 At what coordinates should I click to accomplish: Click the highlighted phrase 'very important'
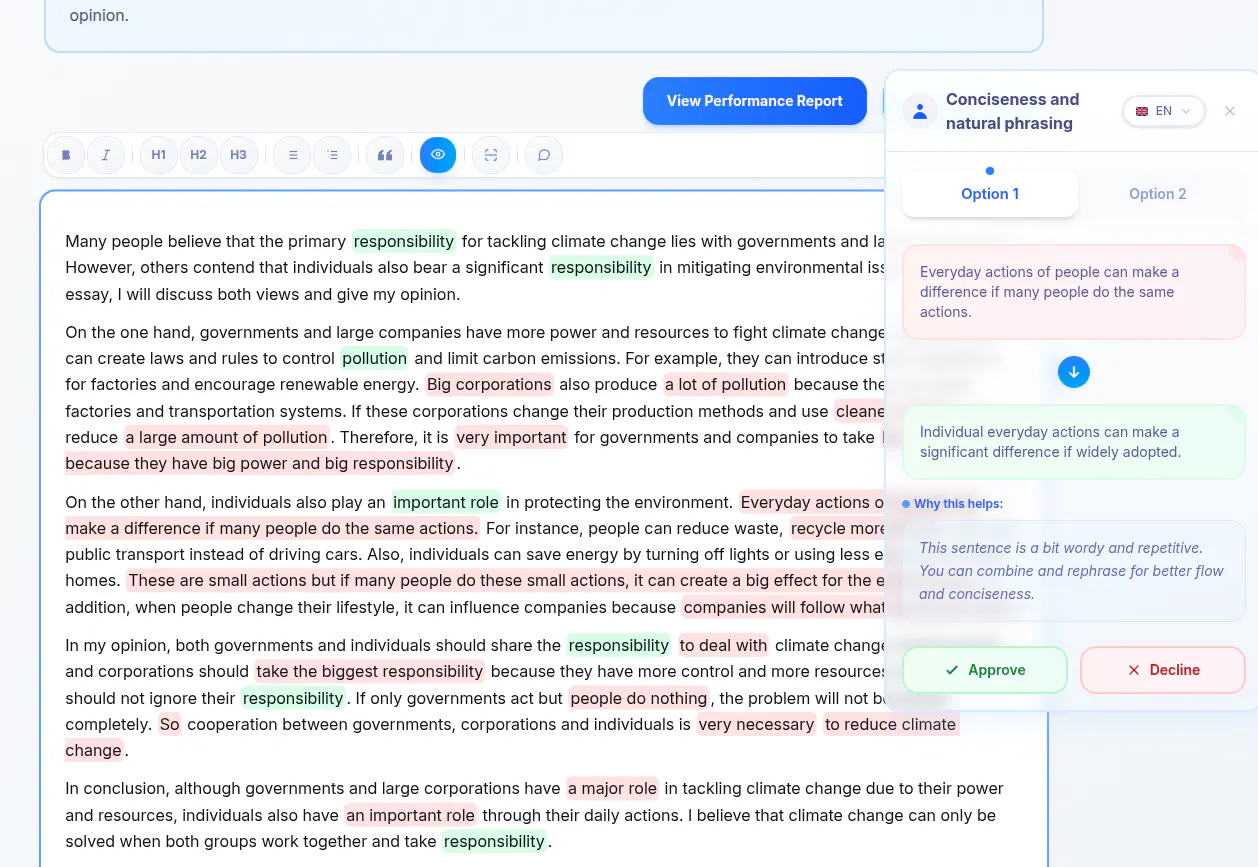point(511,437)
